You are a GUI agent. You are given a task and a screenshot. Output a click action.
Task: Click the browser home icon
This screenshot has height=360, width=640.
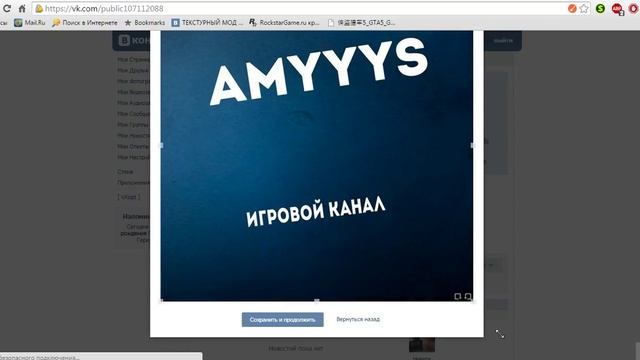coord(22,8)
